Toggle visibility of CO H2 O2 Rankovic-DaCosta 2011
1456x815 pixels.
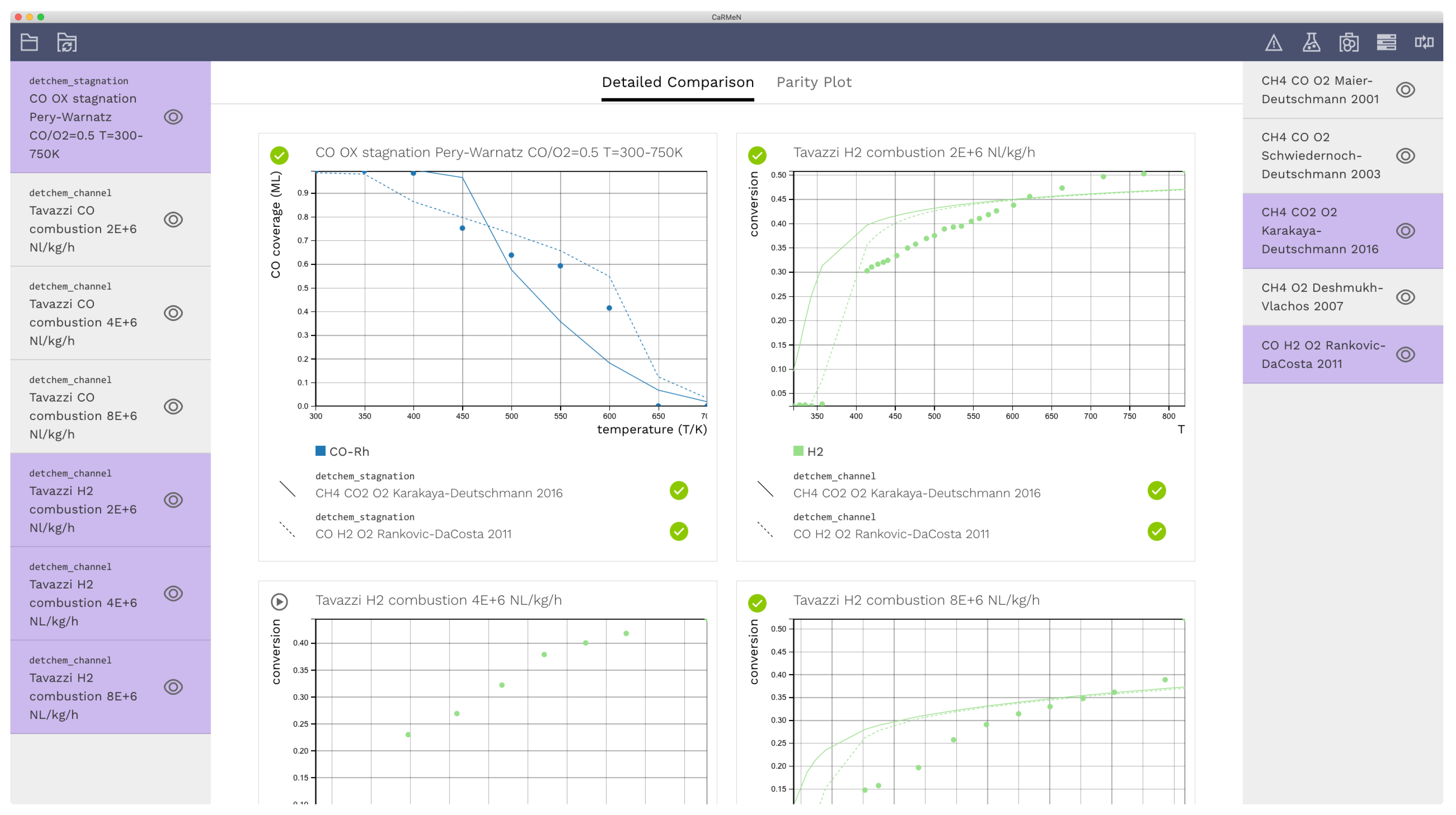1406,354
